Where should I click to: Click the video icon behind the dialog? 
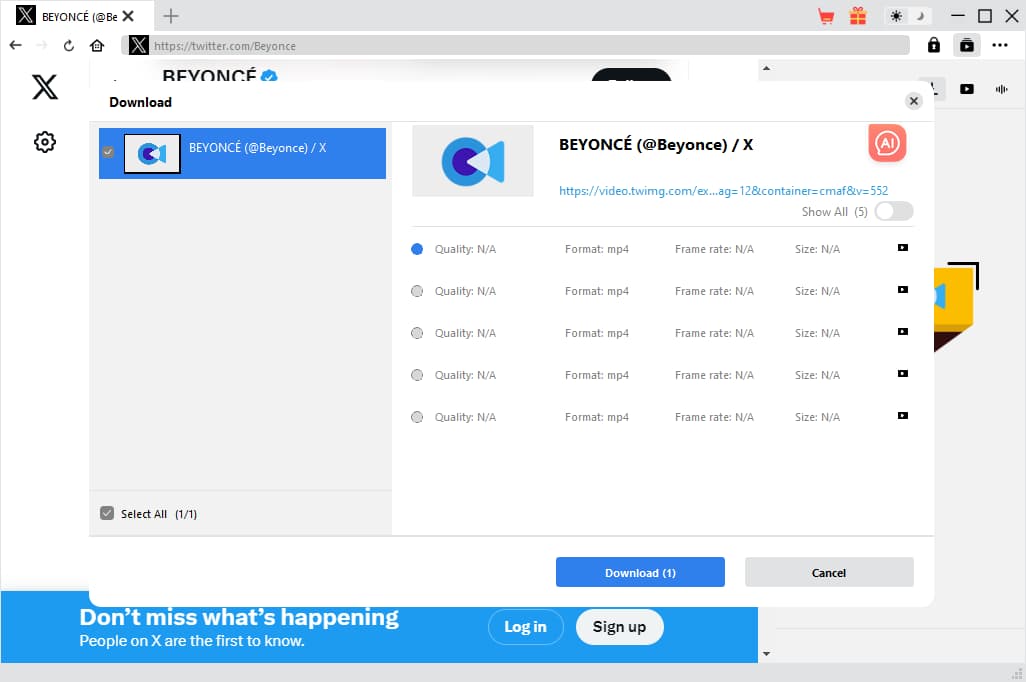tap(966, 89)
